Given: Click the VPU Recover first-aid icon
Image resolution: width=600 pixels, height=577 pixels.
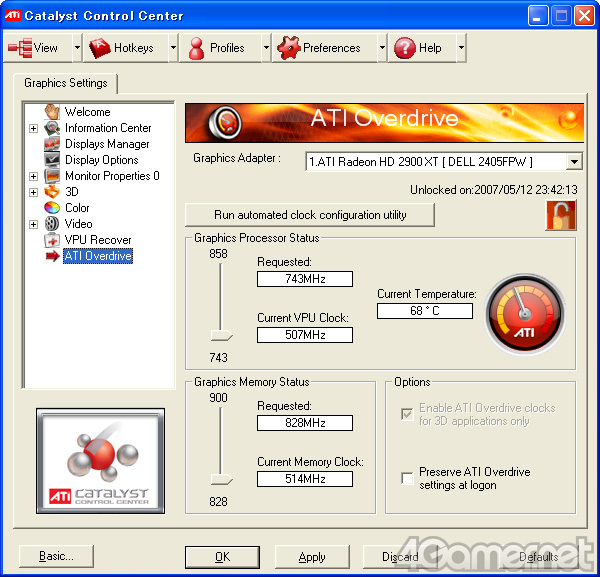Looking at the screenshot, I should tap(52, 240).
